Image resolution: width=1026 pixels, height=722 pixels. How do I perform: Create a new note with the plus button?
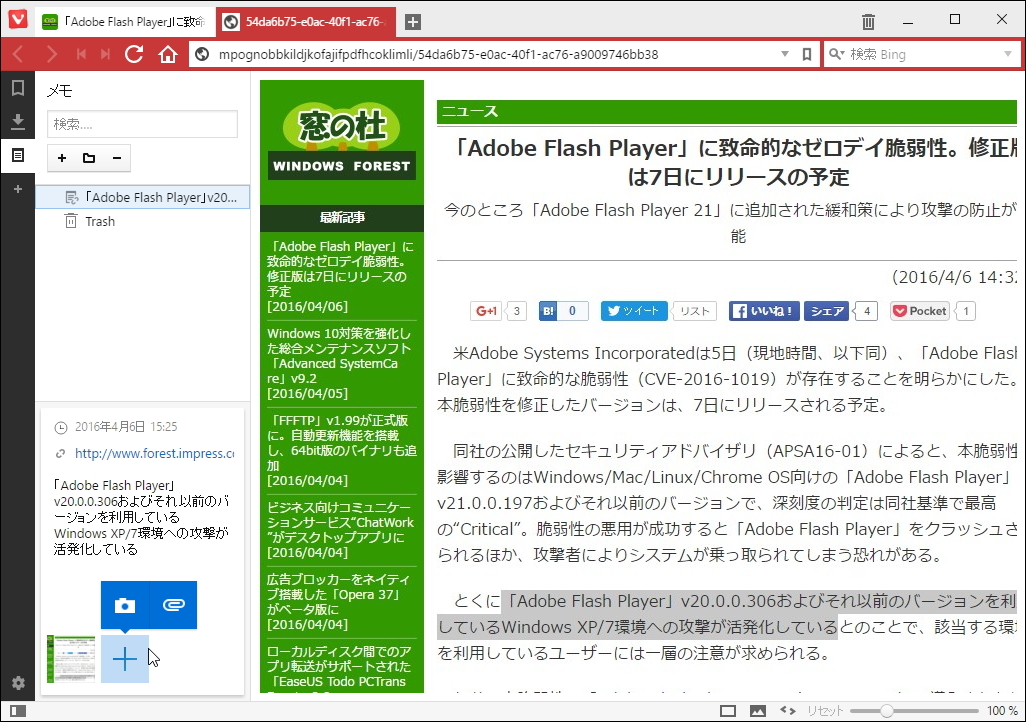(60, 158)
